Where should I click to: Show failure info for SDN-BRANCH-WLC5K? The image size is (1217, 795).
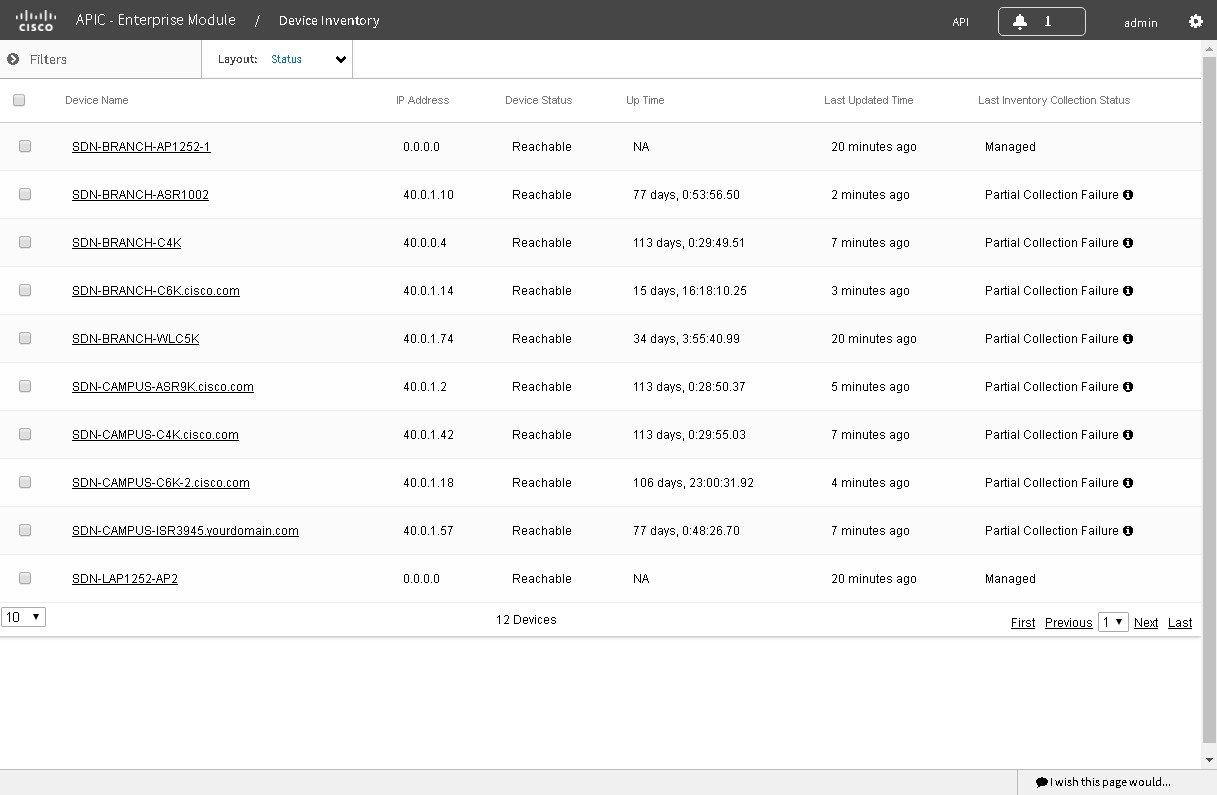1128,339
